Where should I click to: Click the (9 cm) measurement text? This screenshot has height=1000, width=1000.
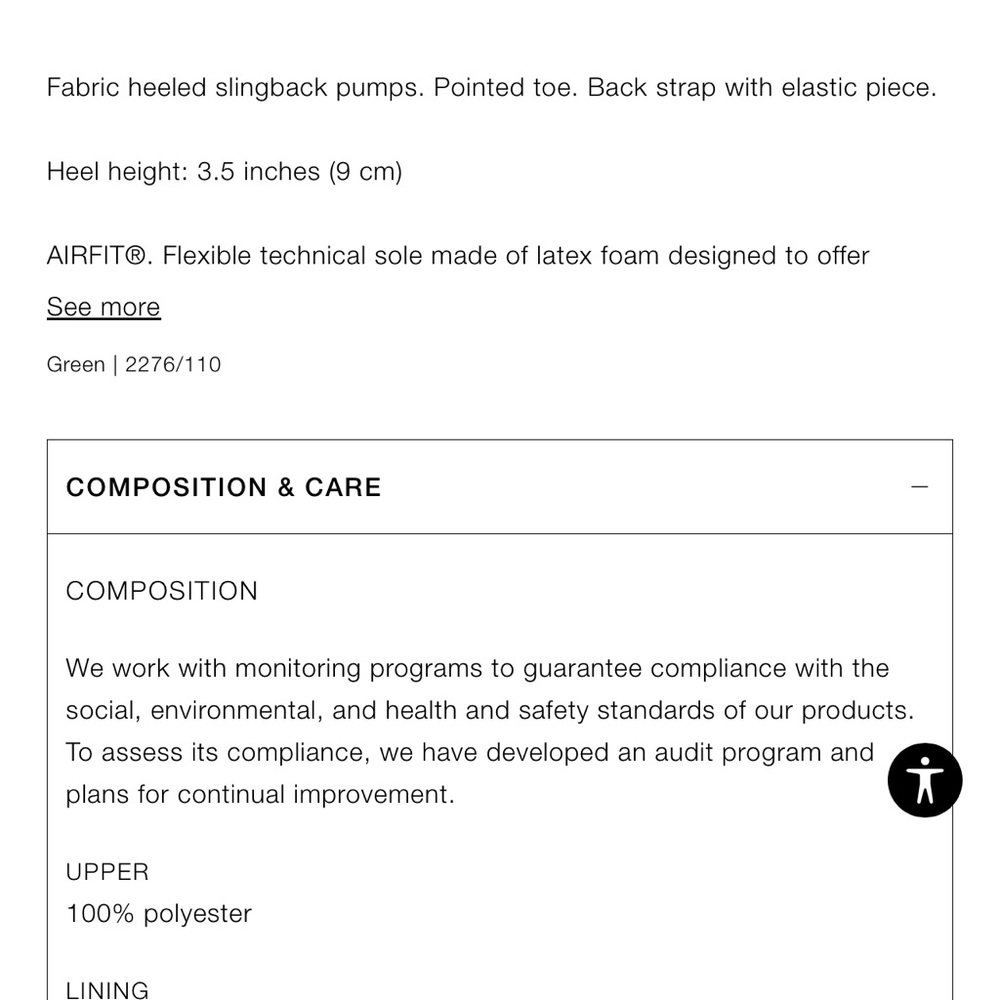[x=366, y=172]
